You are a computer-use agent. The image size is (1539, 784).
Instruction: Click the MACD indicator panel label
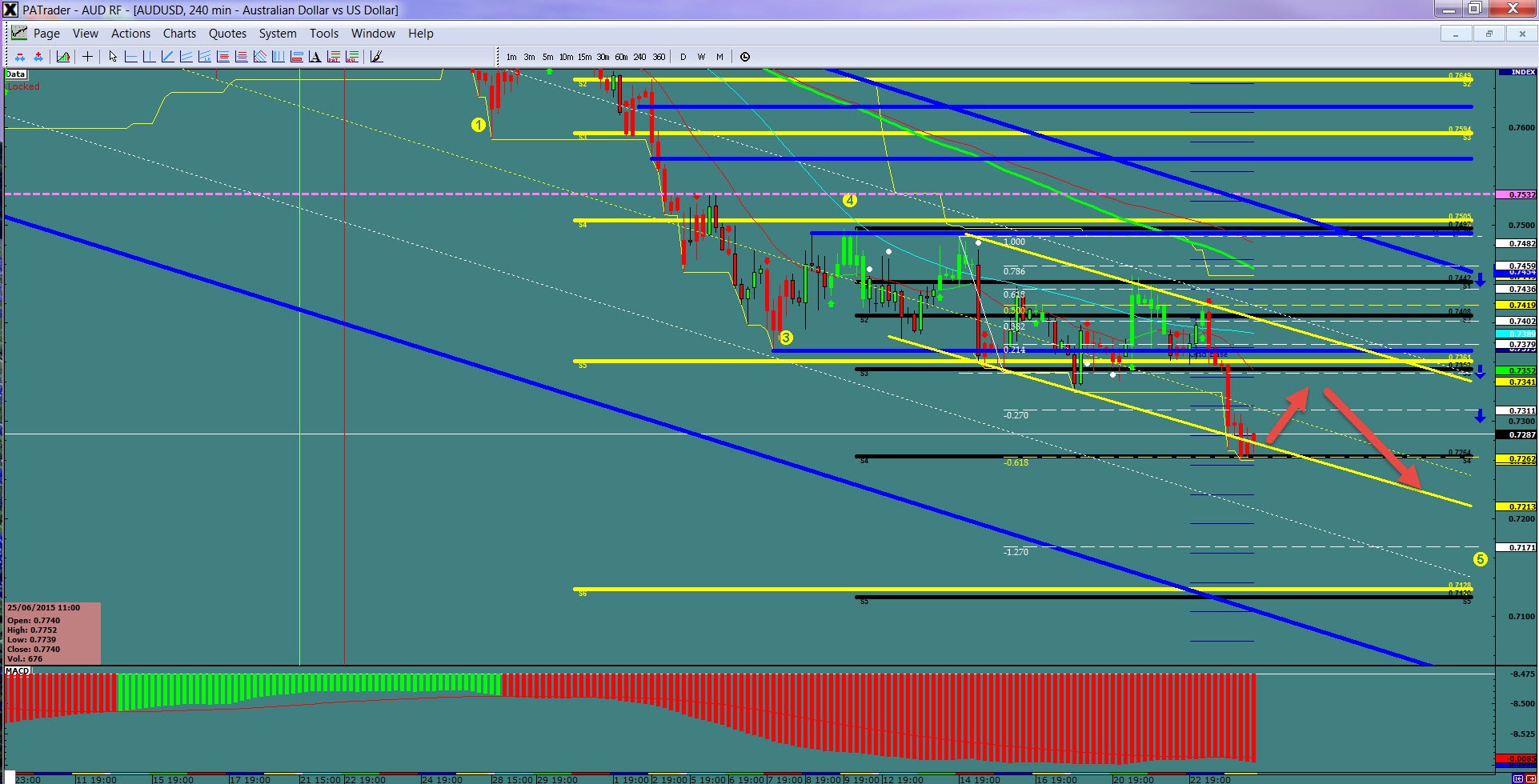[18, 670]
